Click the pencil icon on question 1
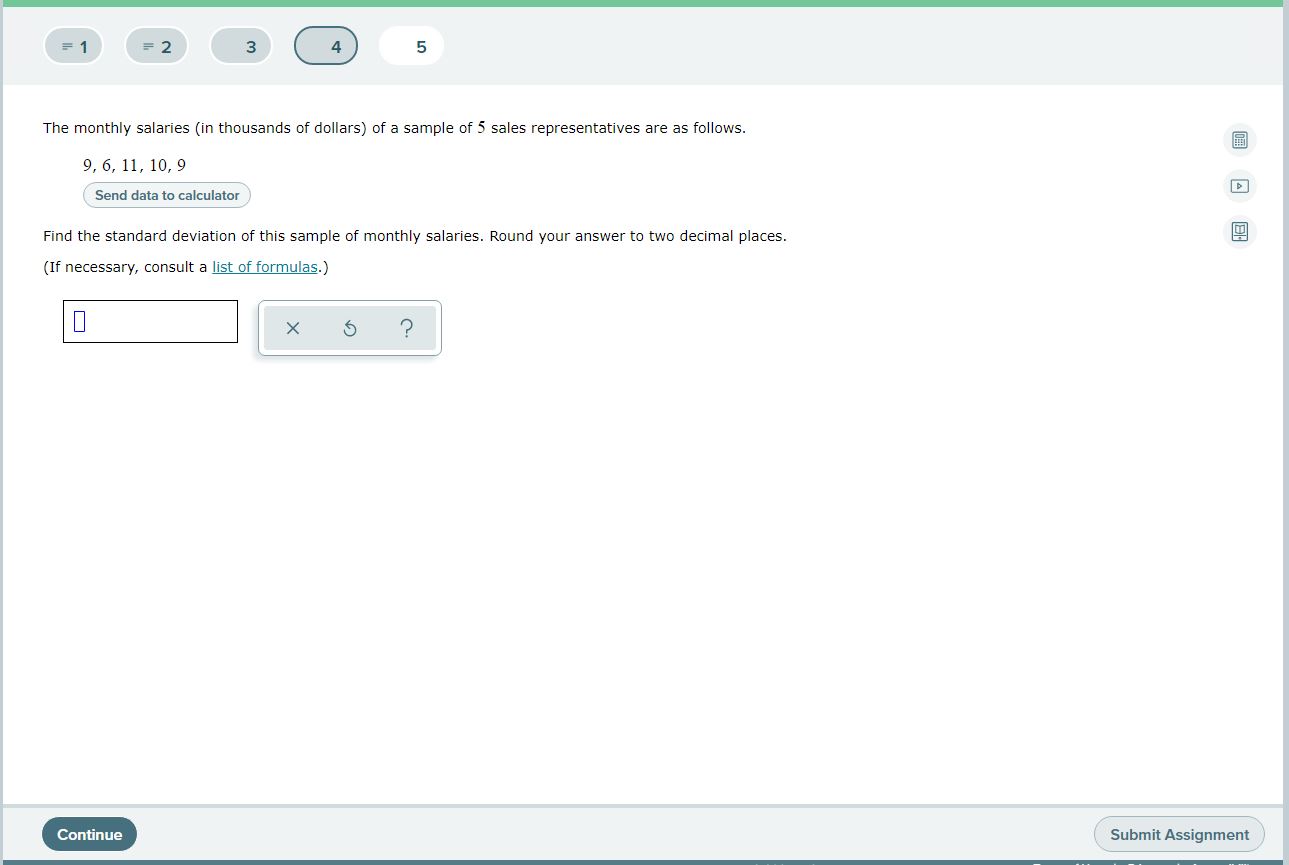This screenshot has height=865, width=1289. 68,45
